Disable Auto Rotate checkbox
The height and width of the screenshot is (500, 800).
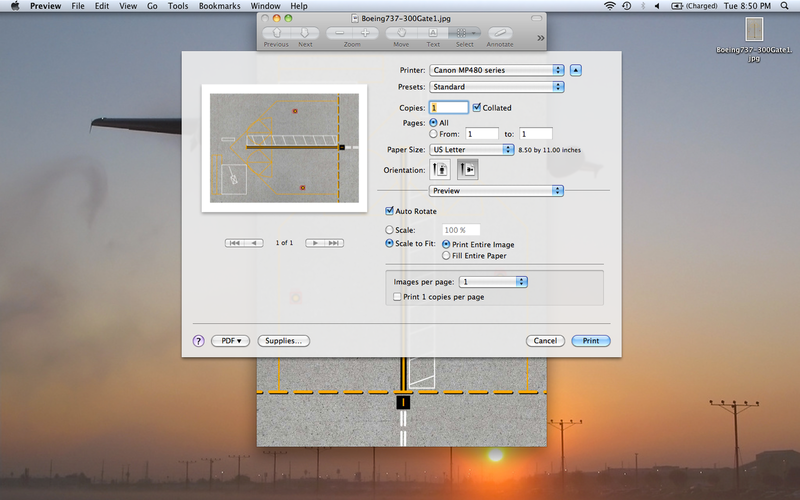coord(390,211)
